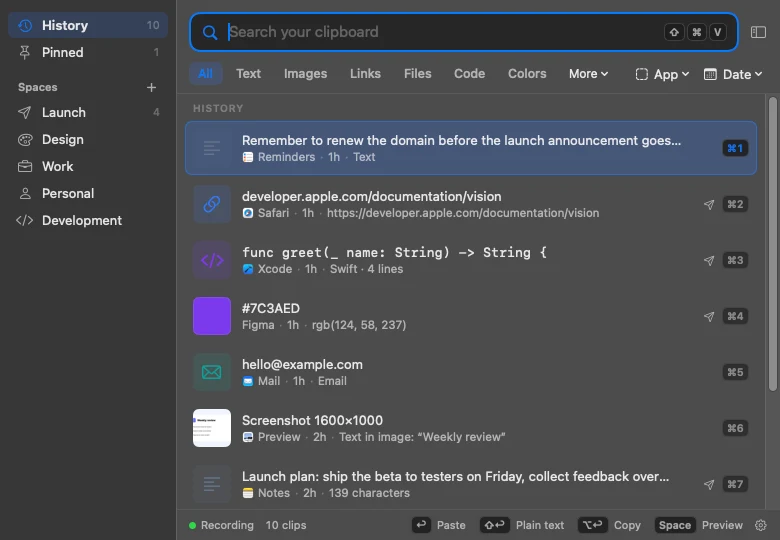Screen dimensions: 780x540
Task: Focus the Search your clipboard field
Action: pos(464,32)
